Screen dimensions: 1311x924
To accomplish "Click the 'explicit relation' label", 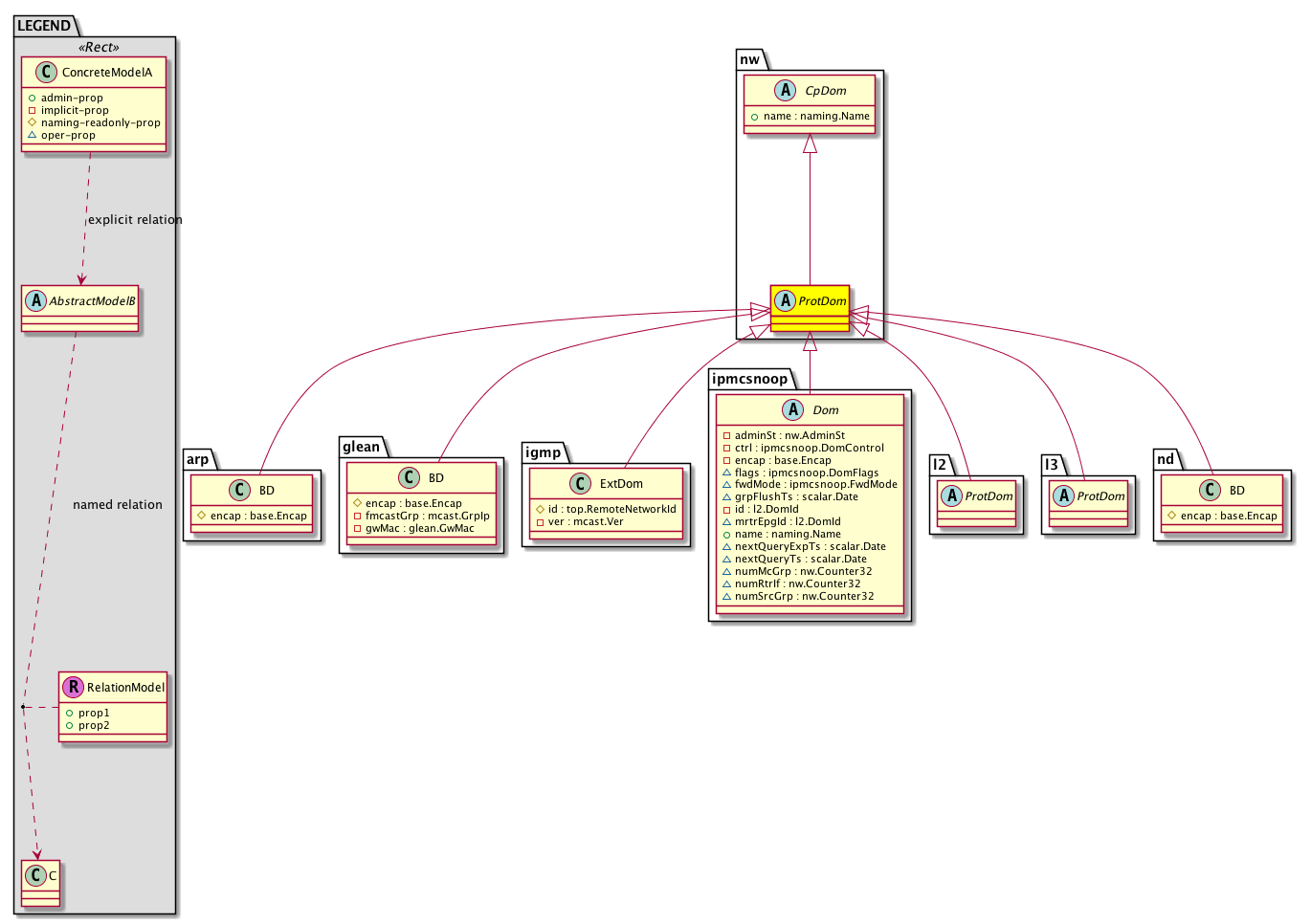I will click(135, 219).
